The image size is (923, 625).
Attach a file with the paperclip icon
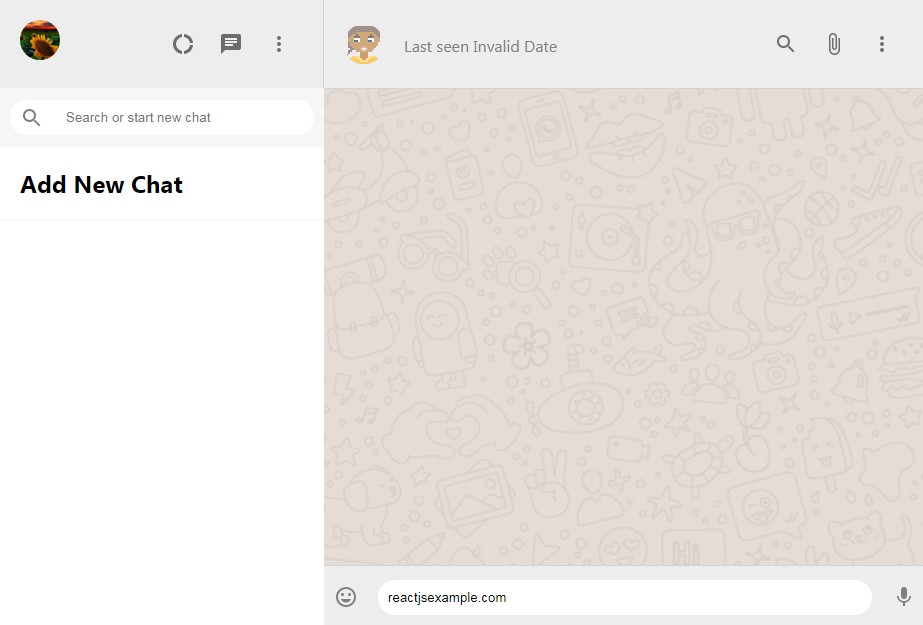coord(834,44)
